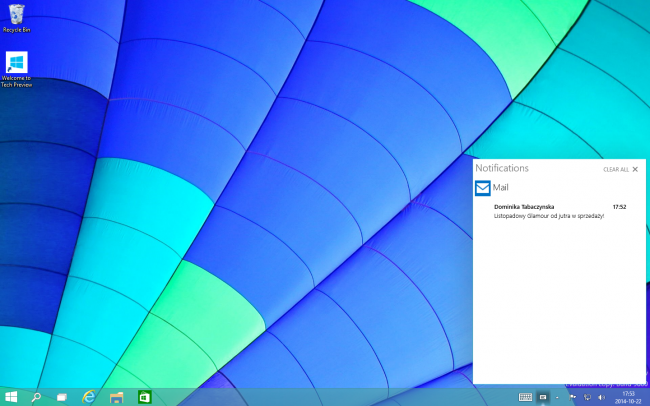Screen dimensions: 650x406
Task: Open the clock showing 17:53
Action: (x=628, y=397)
